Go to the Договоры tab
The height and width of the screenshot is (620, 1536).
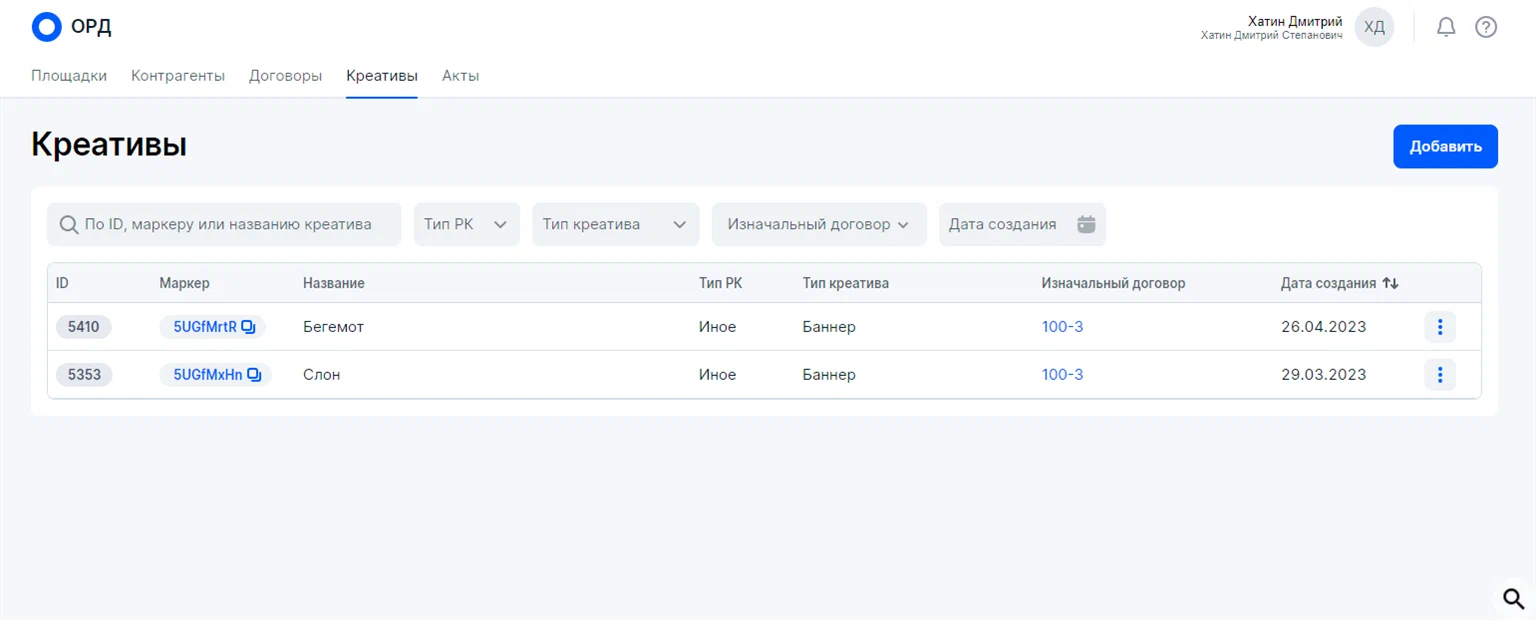285,75
